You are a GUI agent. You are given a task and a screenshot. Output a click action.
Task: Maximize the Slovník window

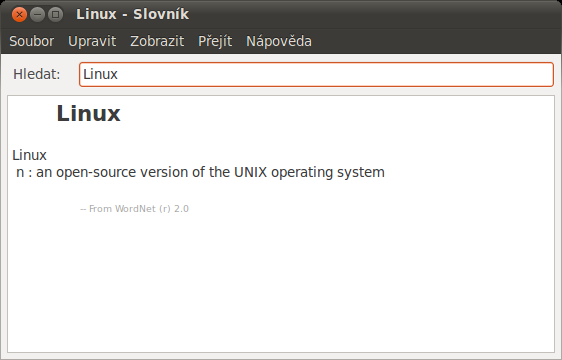point(56,15)
